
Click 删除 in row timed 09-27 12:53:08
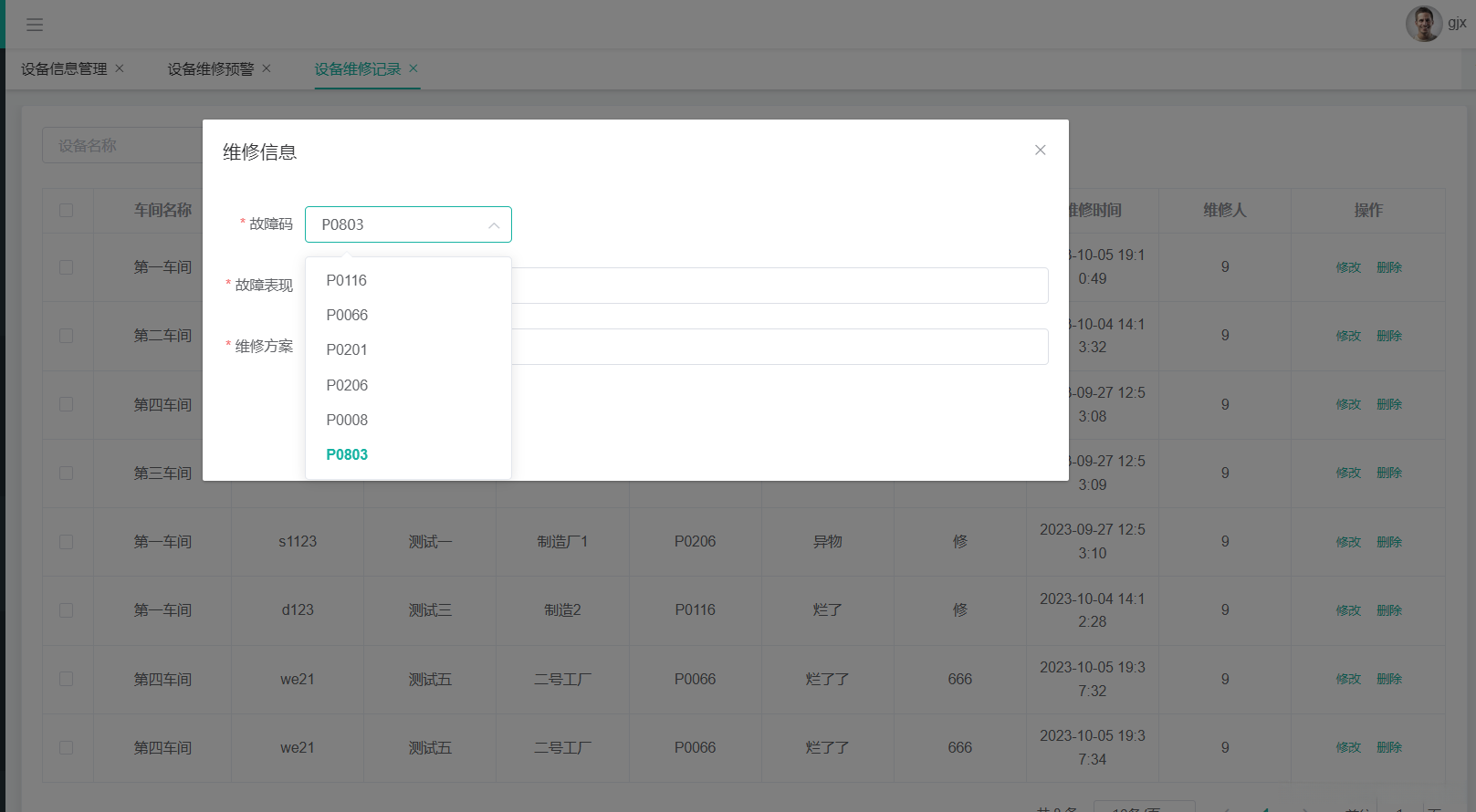point(1389,404)
